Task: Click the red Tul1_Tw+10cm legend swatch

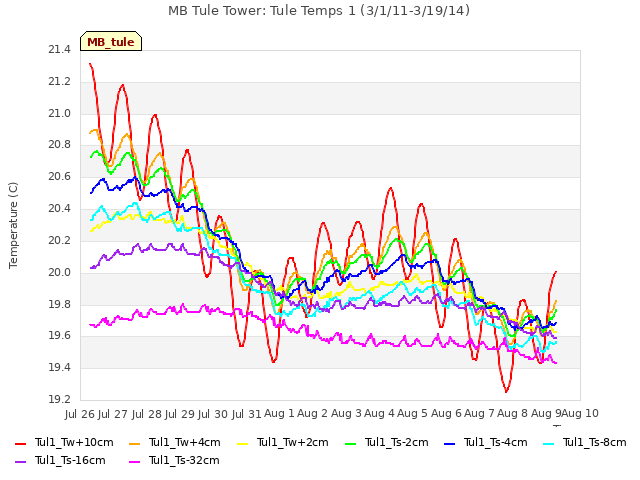Action: coord(20,443)
